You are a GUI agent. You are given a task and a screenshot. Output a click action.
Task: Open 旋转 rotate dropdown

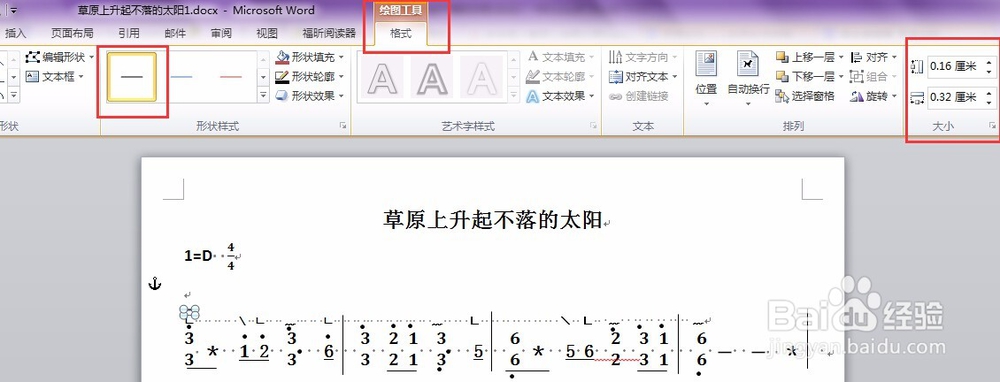coord(874,96)
